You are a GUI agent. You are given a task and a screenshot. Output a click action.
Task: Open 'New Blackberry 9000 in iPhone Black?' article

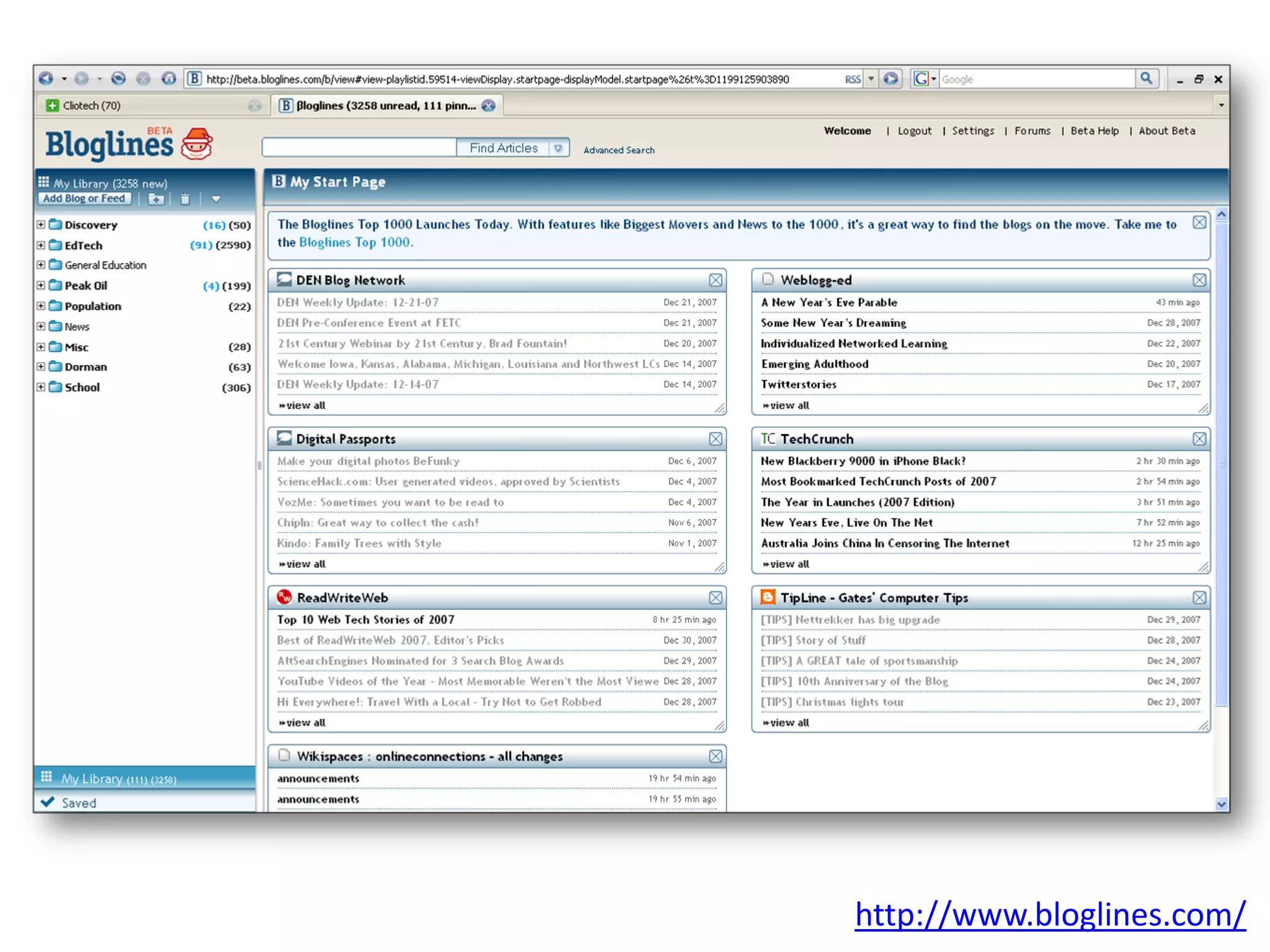click(863, 461)
